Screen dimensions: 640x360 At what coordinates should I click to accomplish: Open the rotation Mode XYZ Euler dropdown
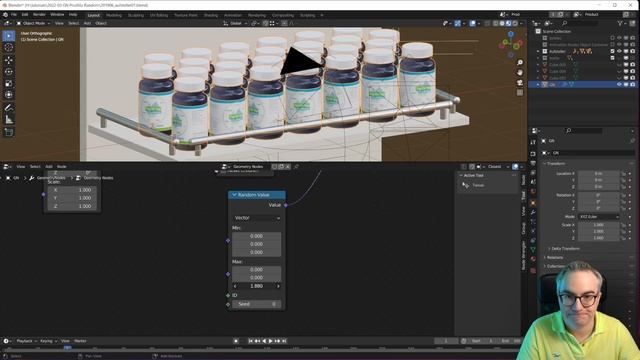599,217
